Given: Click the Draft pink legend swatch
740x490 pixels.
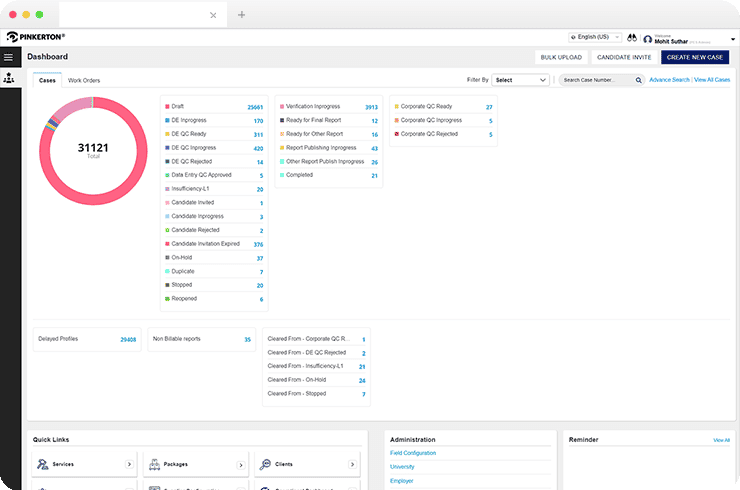Looking at the screenshot, I should [167, 107].
